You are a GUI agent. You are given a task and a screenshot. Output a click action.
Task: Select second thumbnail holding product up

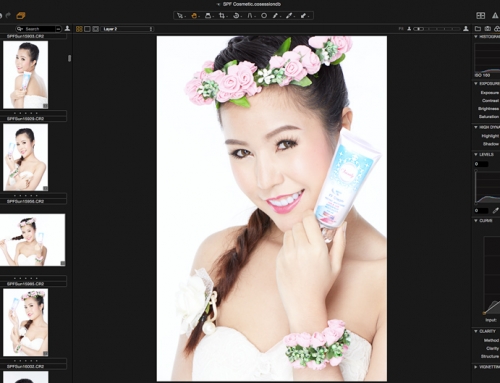pyautogui.click(x=25, y=157)
